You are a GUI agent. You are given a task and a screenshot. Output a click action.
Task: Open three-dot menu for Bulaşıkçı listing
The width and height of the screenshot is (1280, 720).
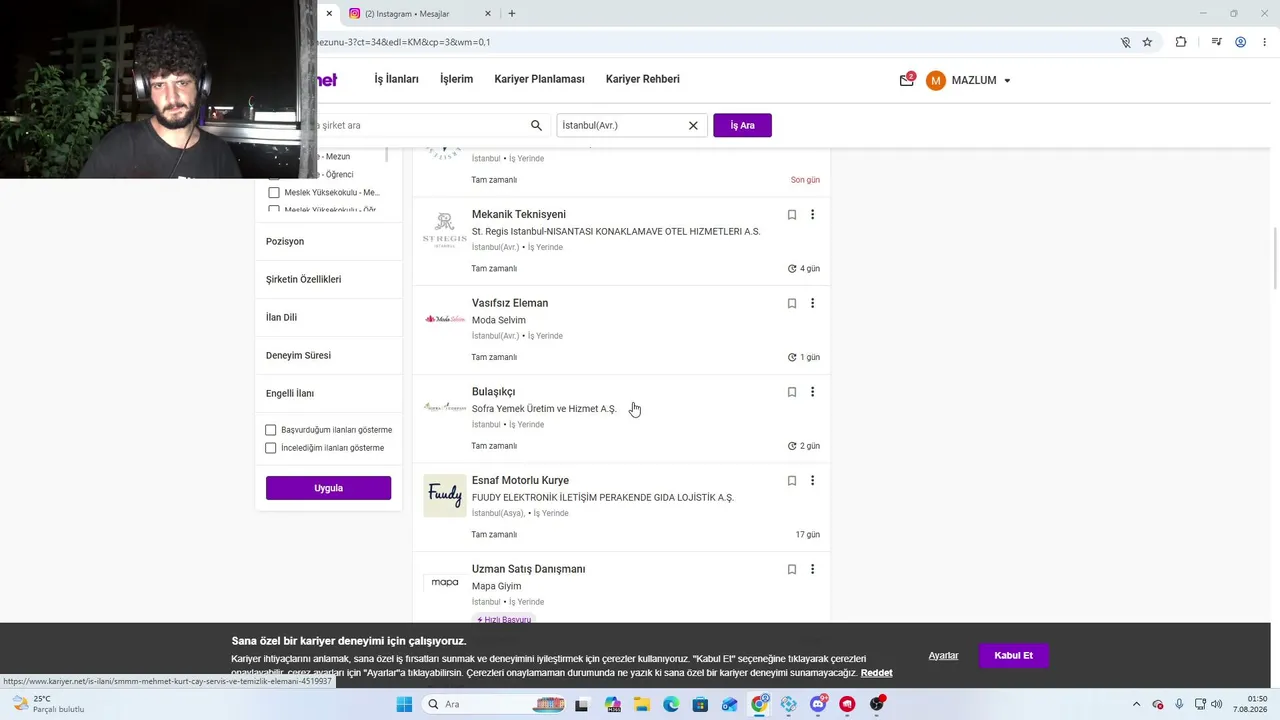tap(812, 392)
